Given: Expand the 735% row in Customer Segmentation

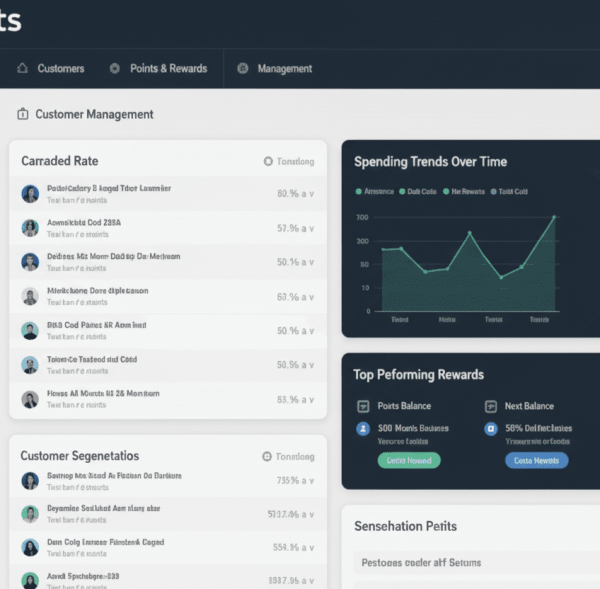Looking at the screenshot, I should (311, 480).
